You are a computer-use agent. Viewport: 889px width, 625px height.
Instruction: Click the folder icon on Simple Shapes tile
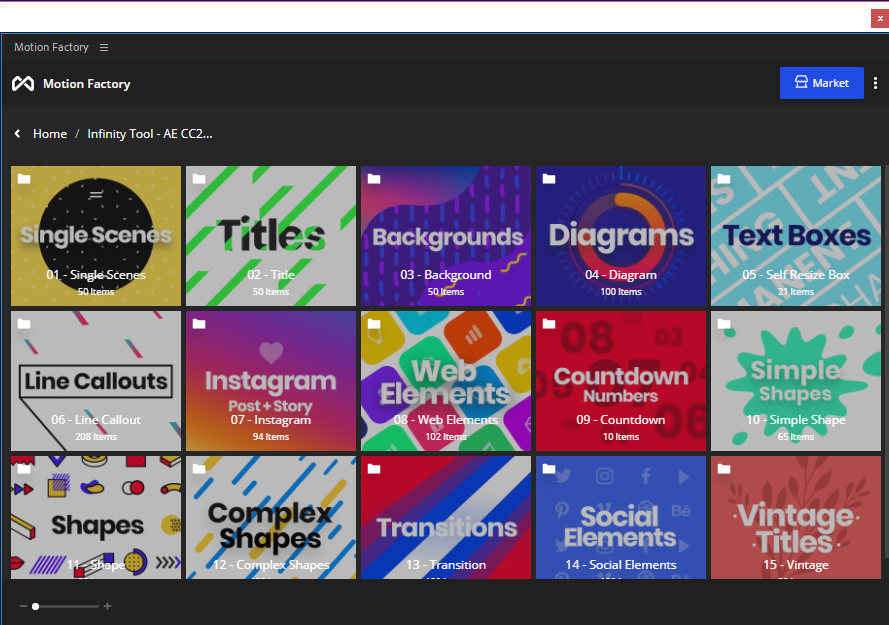click(x=724, y=324)
